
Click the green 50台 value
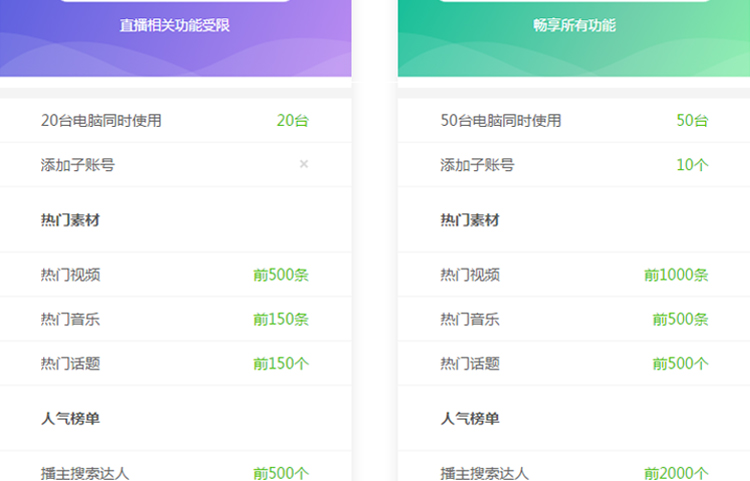(x=692, y=121)
